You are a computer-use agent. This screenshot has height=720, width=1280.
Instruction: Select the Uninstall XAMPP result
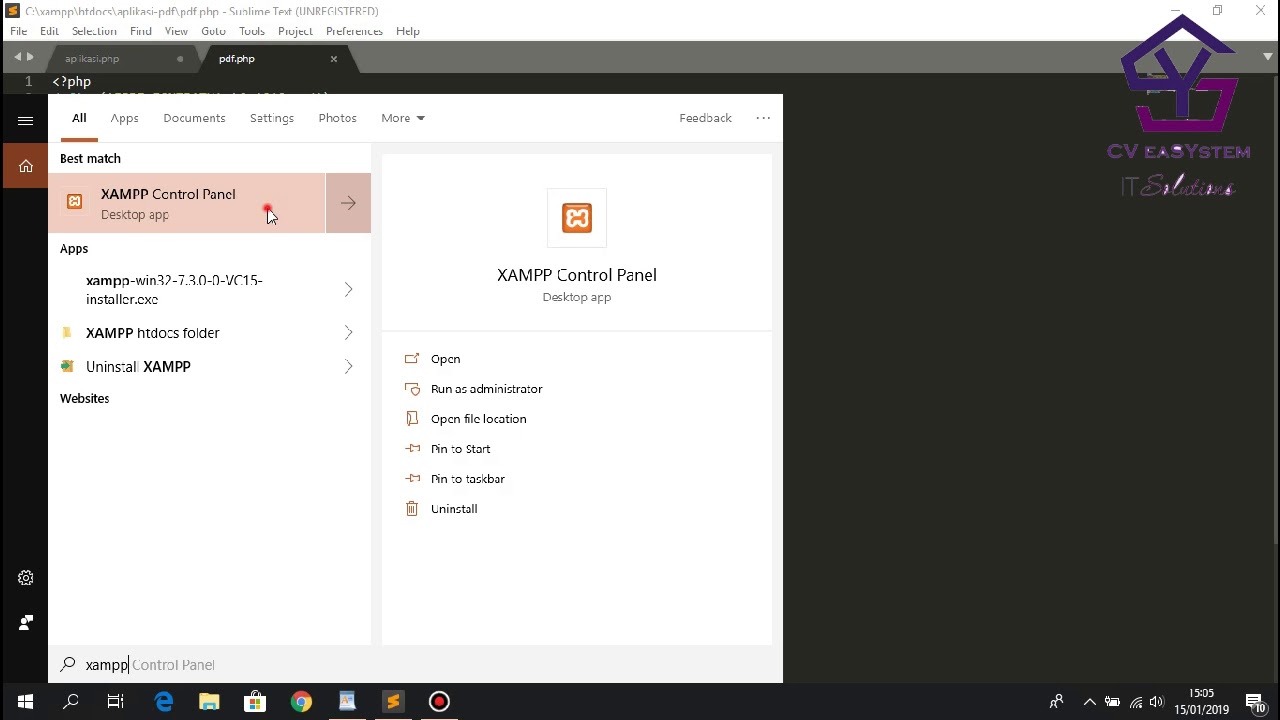pos(187,367)
